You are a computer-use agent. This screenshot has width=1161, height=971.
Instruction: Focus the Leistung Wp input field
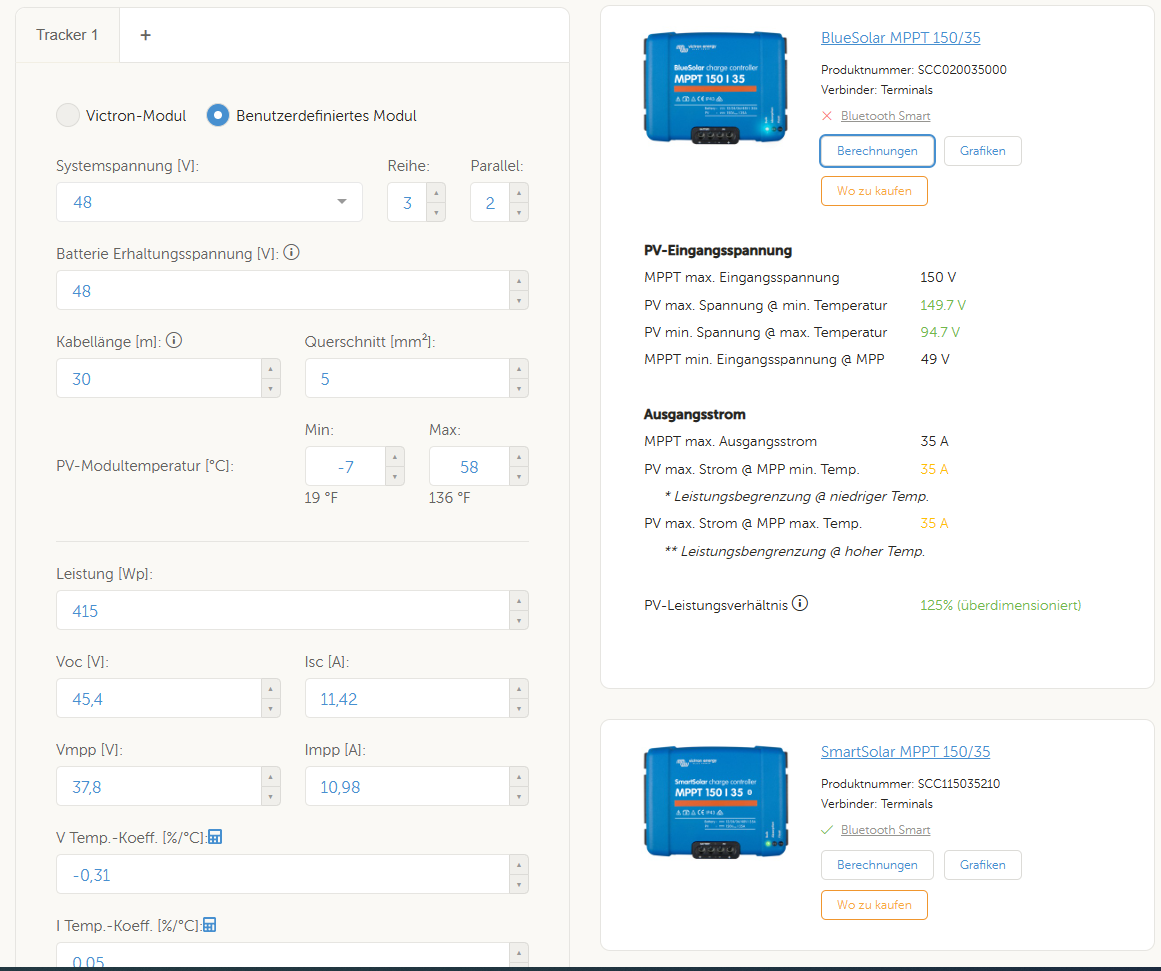coord(284,610)
